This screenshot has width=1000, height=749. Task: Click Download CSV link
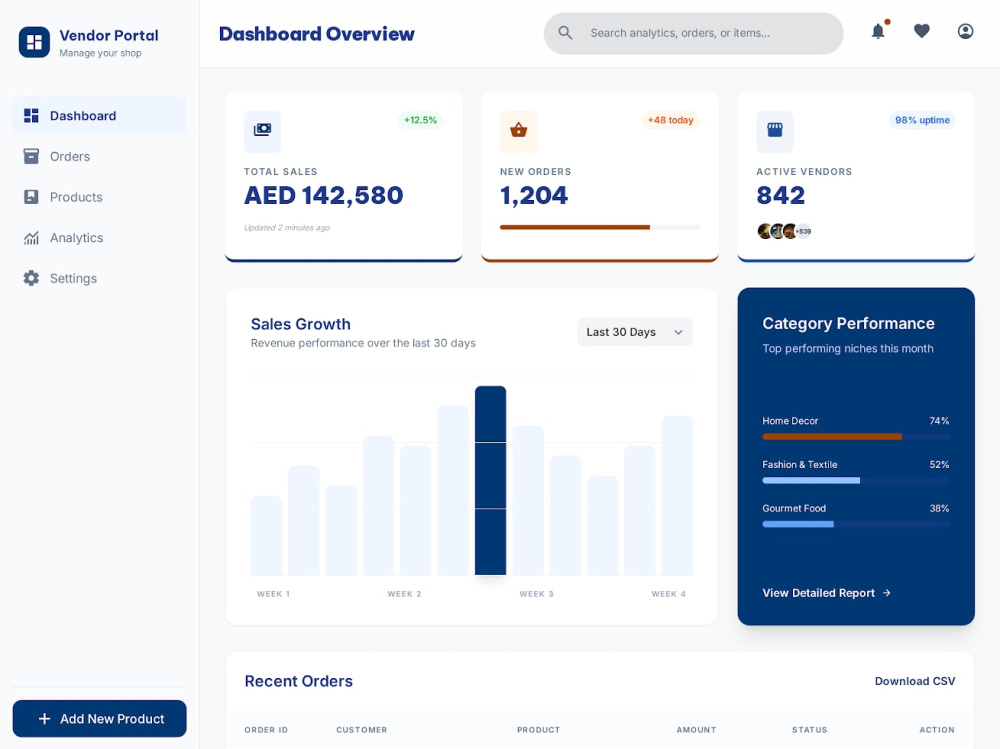point(915,681)
